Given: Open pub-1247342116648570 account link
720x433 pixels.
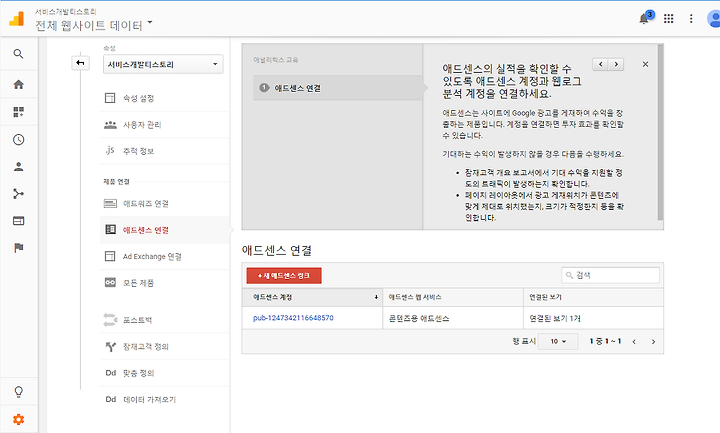Looking at the screenshot, I should coord(293,318).
